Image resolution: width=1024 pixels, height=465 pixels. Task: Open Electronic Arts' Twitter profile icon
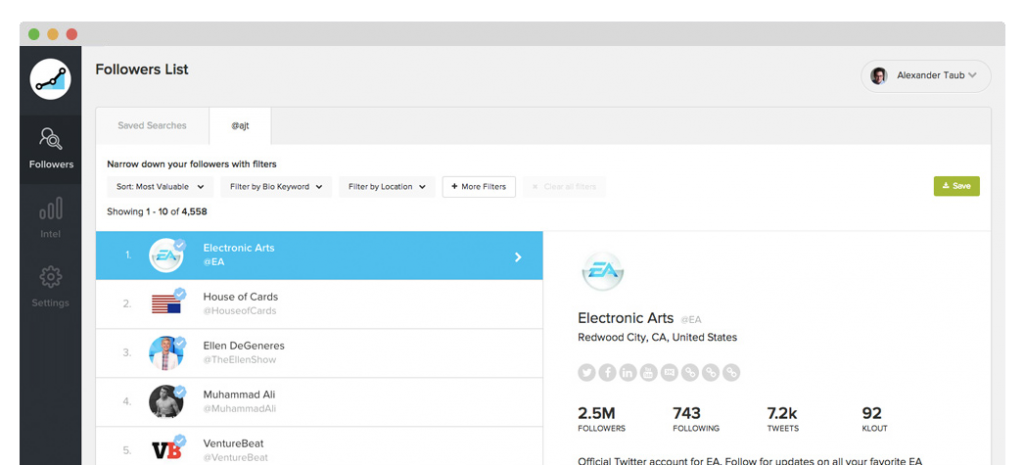coord(586,373)
